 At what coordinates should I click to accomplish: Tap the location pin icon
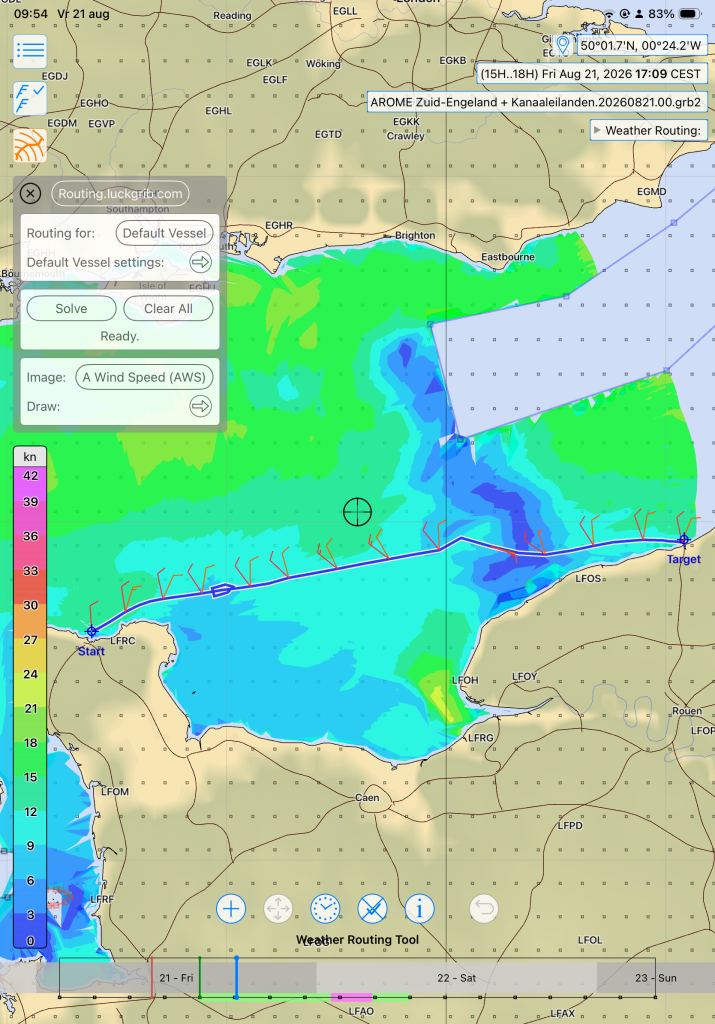pyautogui.click(x=562, y=46)
